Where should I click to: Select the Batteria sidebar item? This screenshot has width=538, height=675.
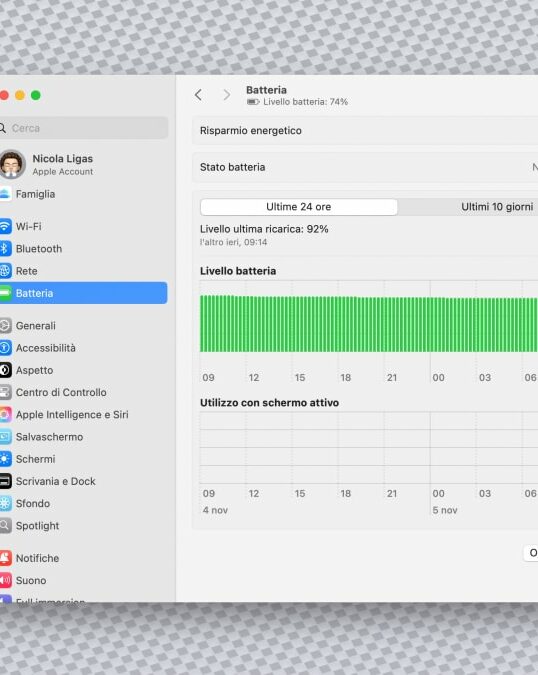coord(83,293)
